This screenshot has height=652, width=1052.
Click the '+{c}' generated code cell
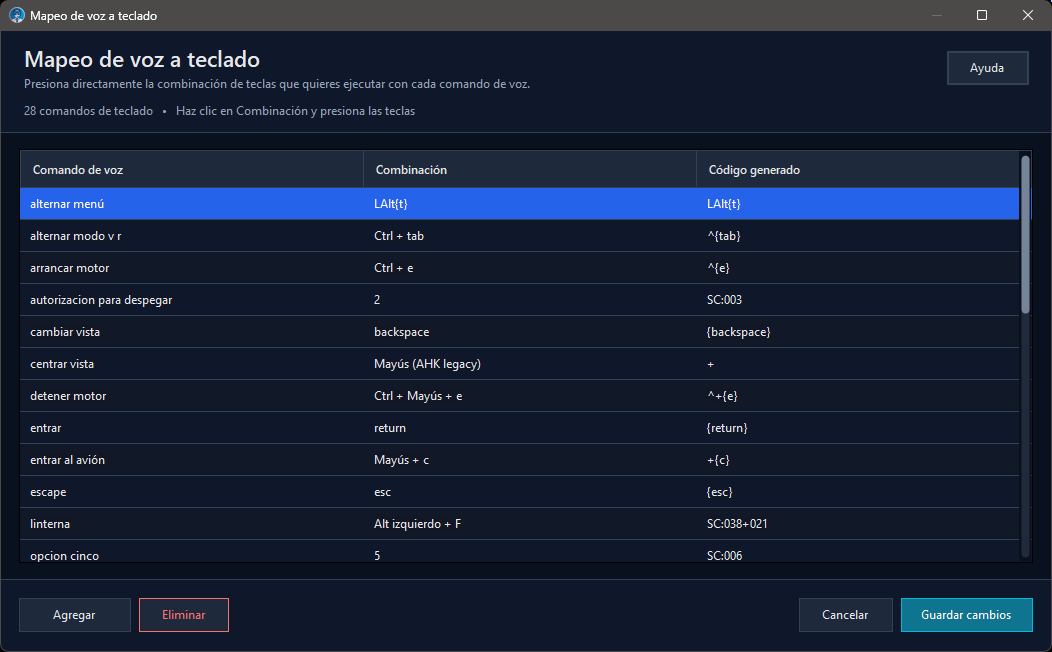857,460
